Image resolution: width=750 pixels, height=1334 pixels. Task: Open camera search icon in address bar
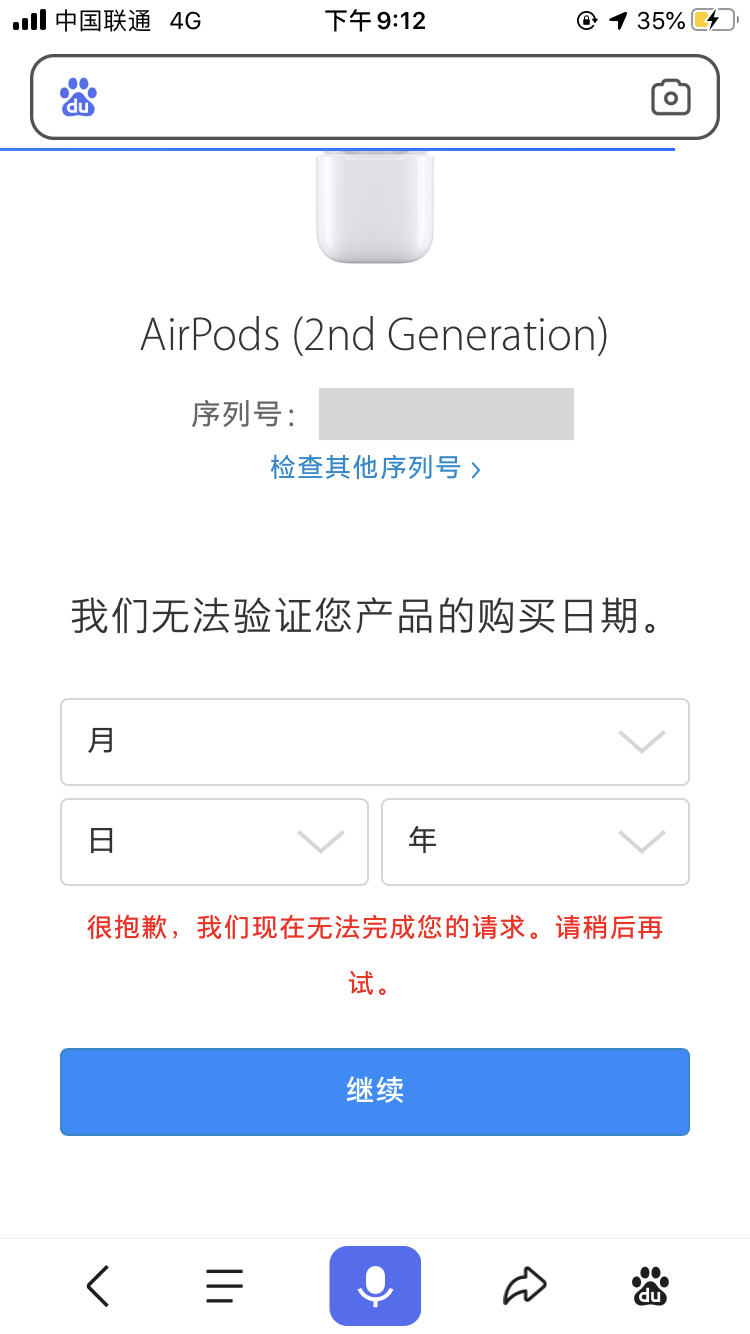[x=671, y=97]
